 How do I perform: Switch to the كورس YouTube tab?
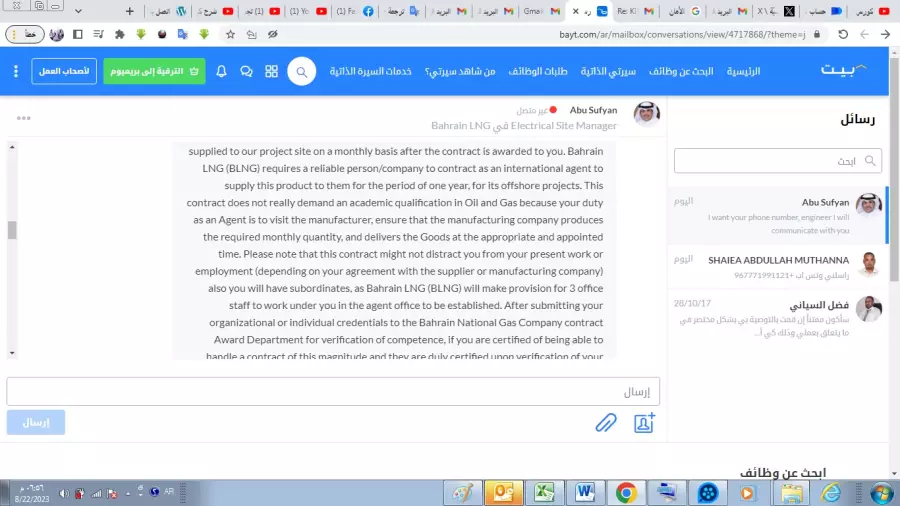872,11
